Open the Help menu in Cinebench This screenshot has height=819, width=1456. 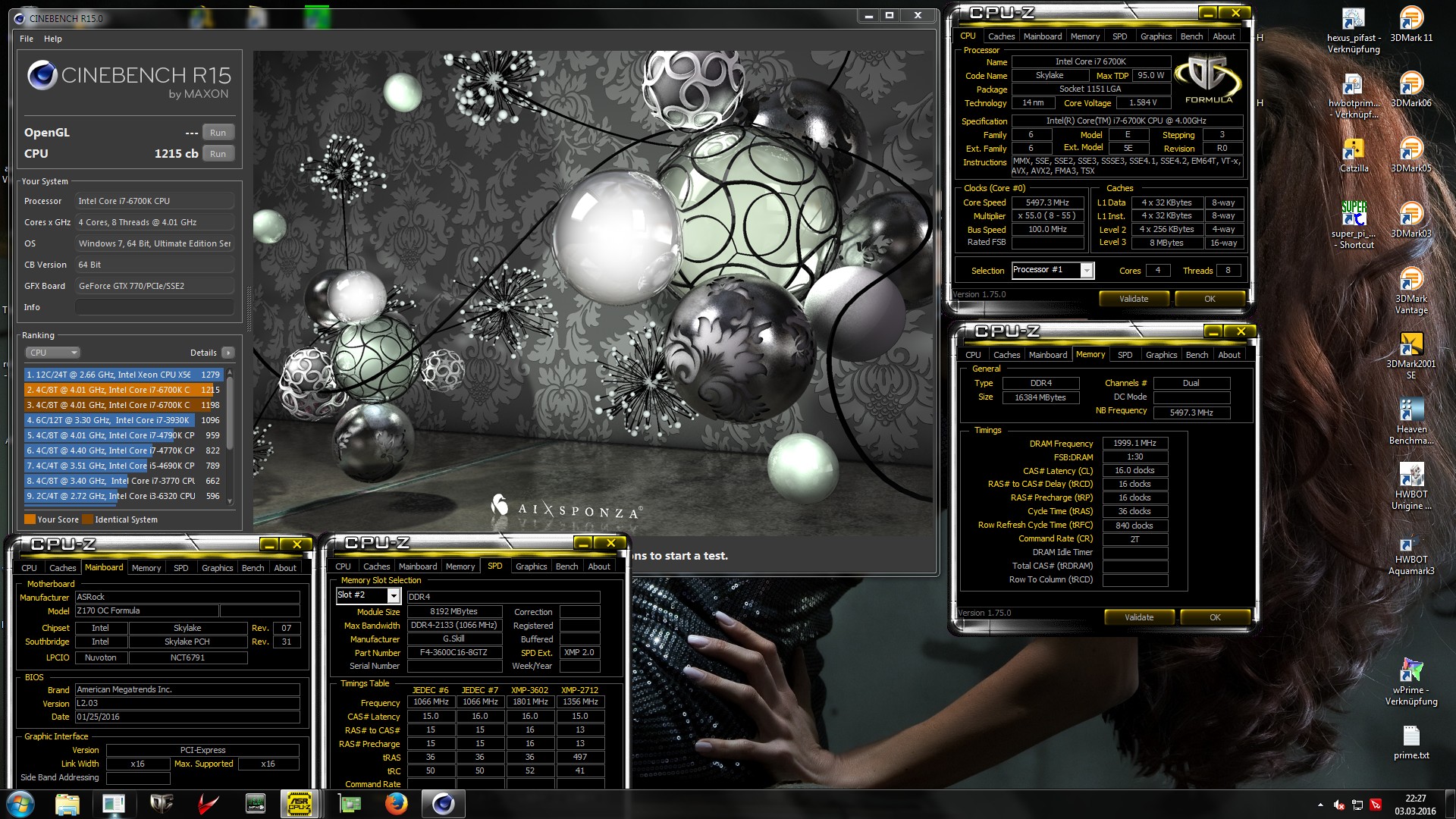tap(52, 39)
